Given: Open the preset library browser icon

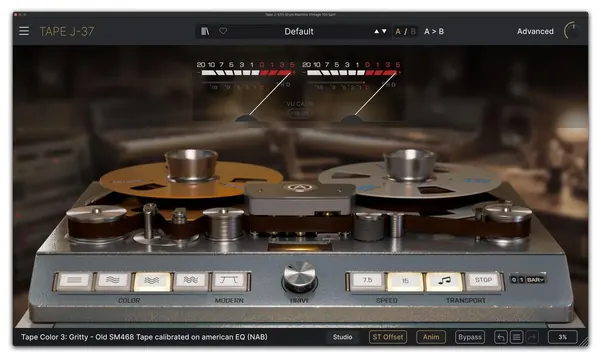Looking at the screenshot, I should pyautogui.click(x=205, y=31).
